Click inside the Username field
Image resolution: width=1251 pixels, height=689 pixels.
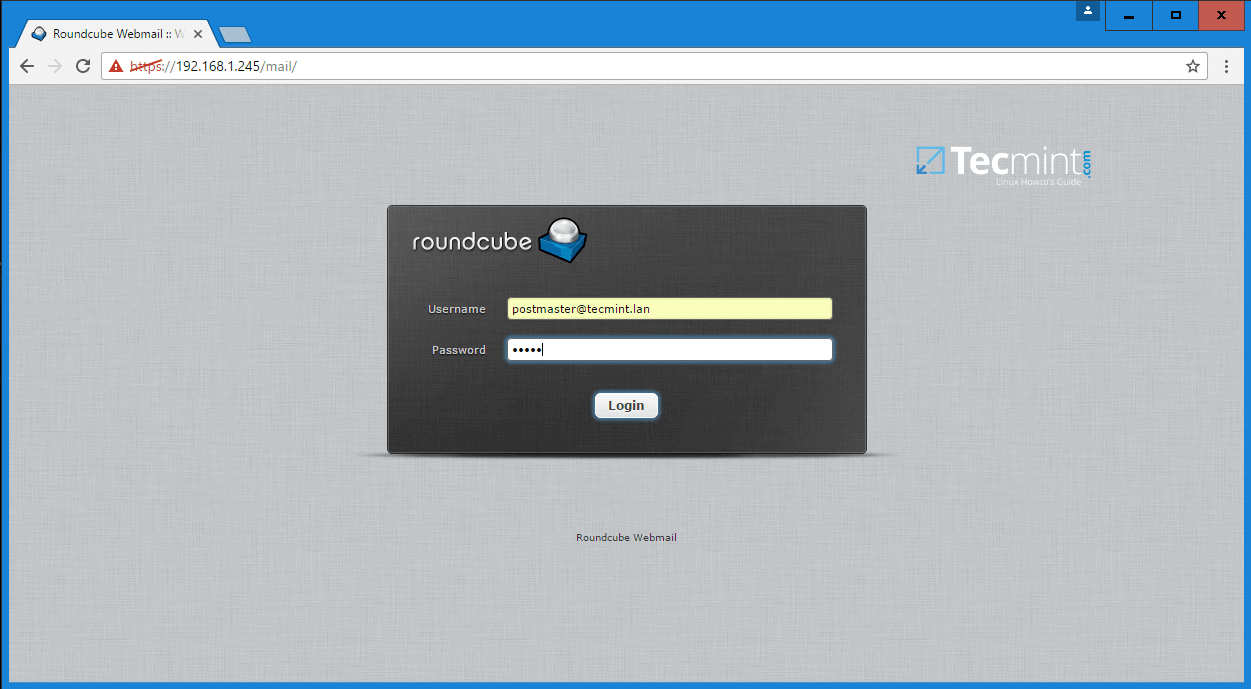[668, 308]
